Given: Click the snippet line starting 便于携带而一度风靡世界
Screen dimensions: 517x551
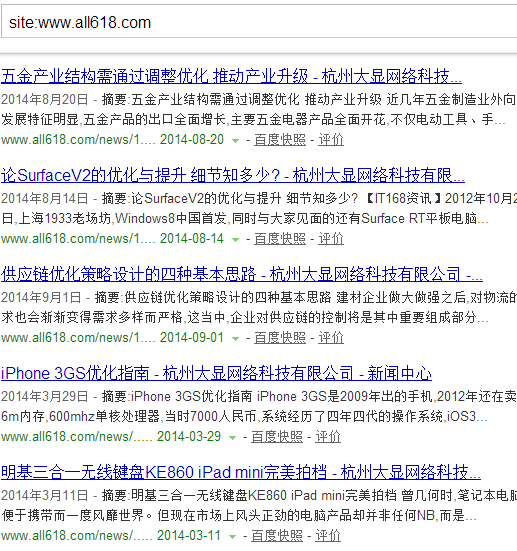Looking at the screenshot, I should pyautogui.click(x=239, y=516).
